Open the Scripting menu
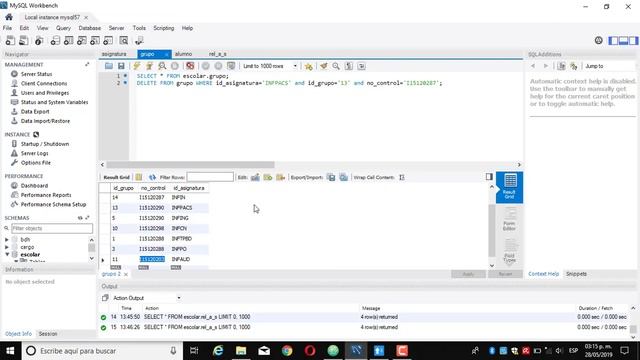Screen dimensions: 640x360 164,28
